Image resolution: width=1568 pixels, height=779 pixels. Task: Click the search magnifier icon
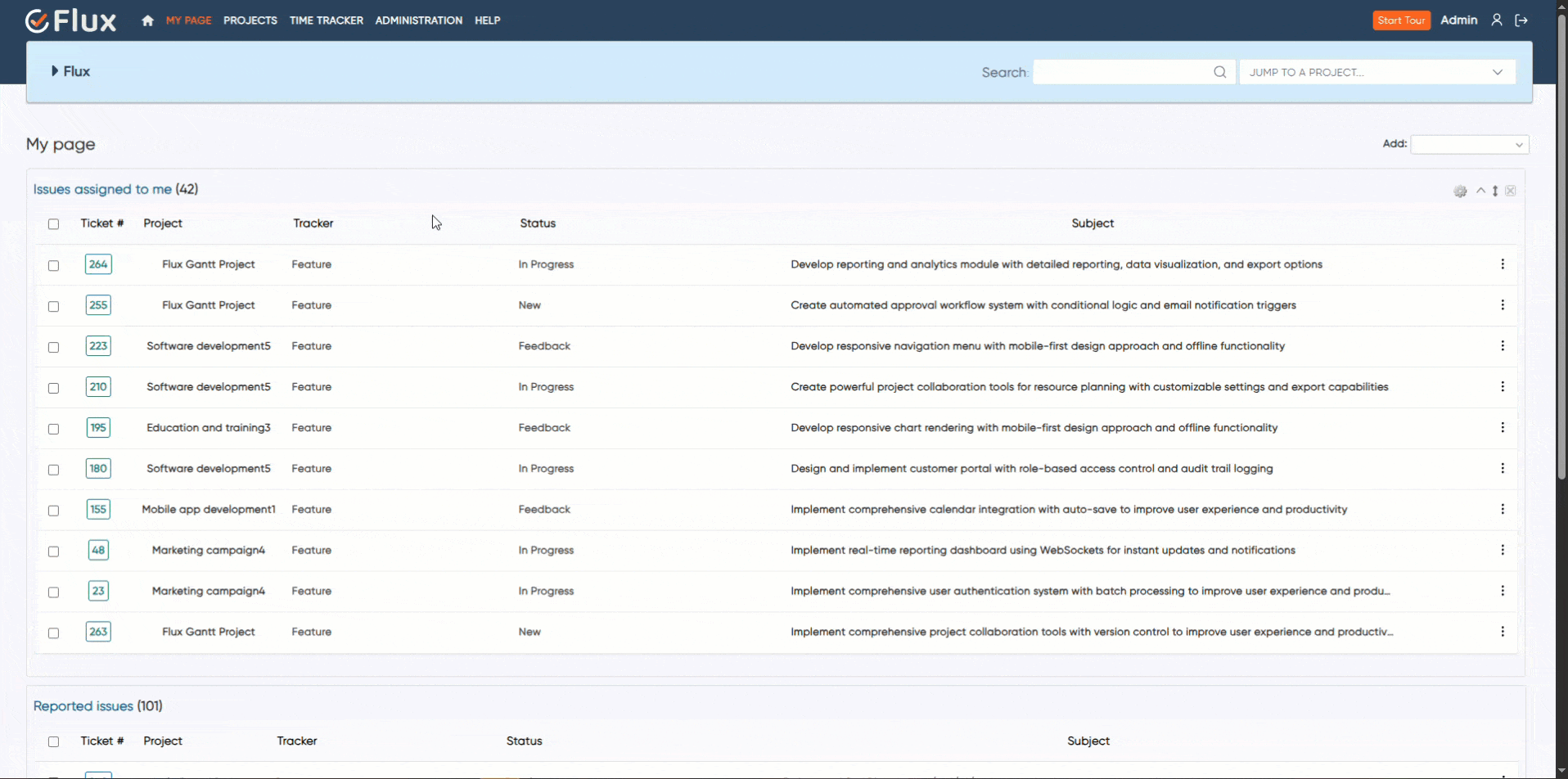tap(1219, 71)
